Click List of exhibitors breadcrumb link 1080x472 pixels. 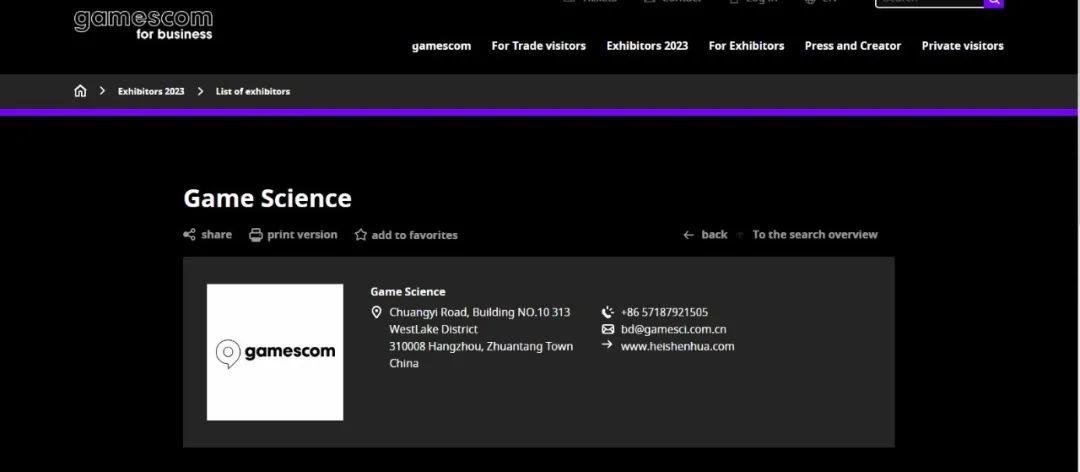click(253, 91)
